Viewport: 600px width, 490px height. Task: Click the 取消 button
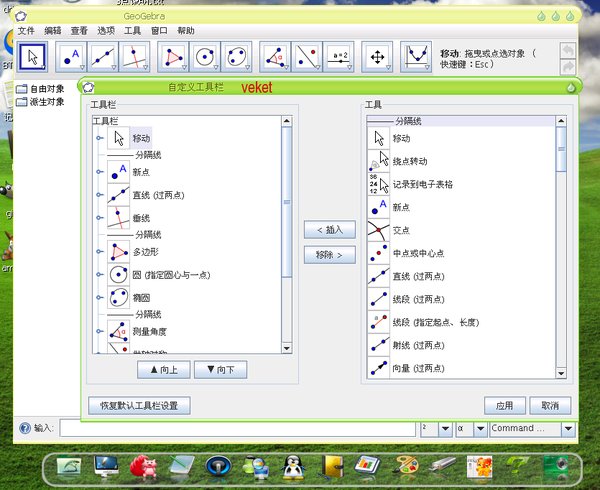(550, 405)
